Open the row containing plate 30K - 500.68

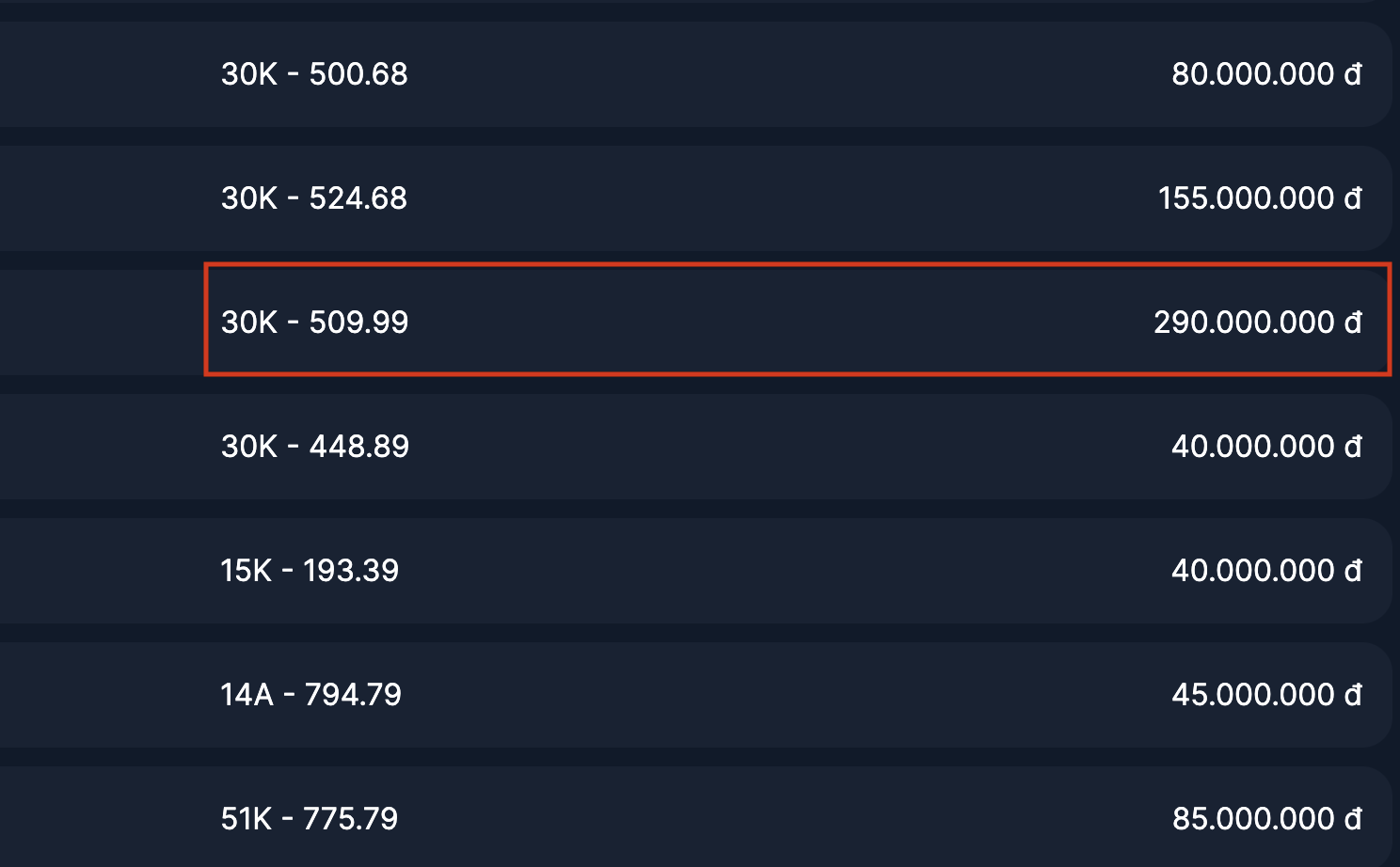[x=753, y=74]
